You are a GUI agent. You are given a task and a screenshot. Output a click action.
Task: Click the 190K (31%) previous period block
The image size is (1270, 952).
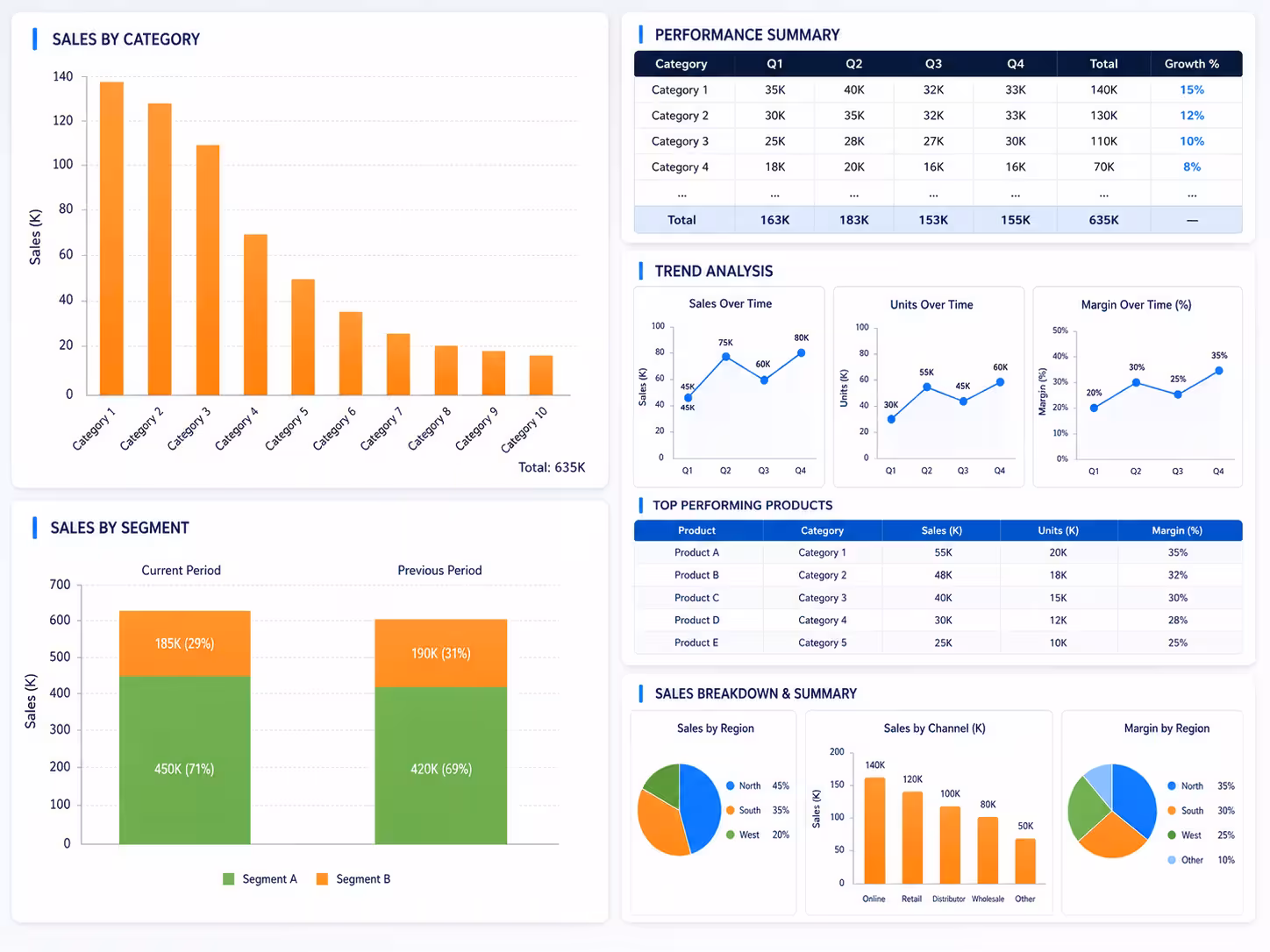441,653
